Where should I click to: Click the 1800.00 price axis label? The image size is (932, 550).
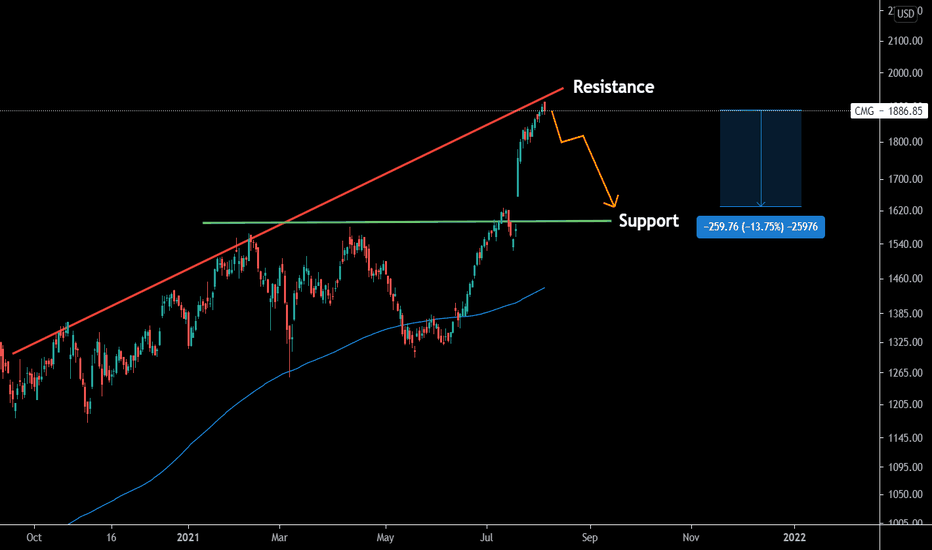coord(905,142)
